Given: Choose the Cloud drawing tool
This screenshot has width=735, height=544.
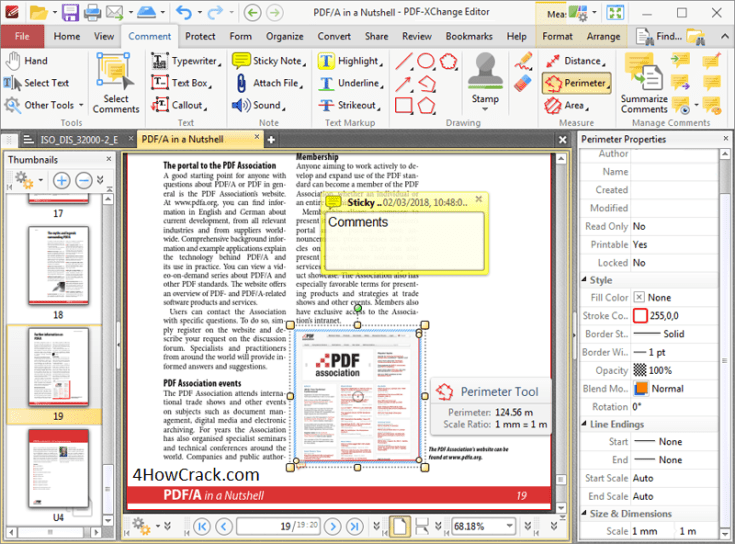Looking at the screenshot, I should tap(449, 61).
